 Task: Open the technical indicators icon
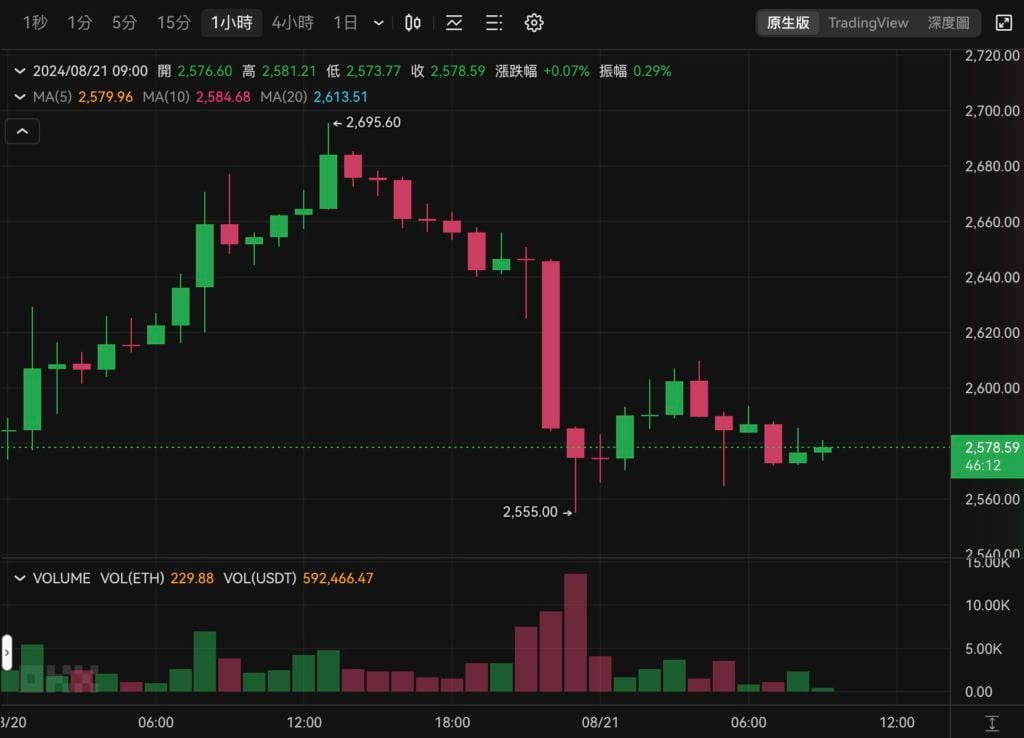click(x=454, y=23)
